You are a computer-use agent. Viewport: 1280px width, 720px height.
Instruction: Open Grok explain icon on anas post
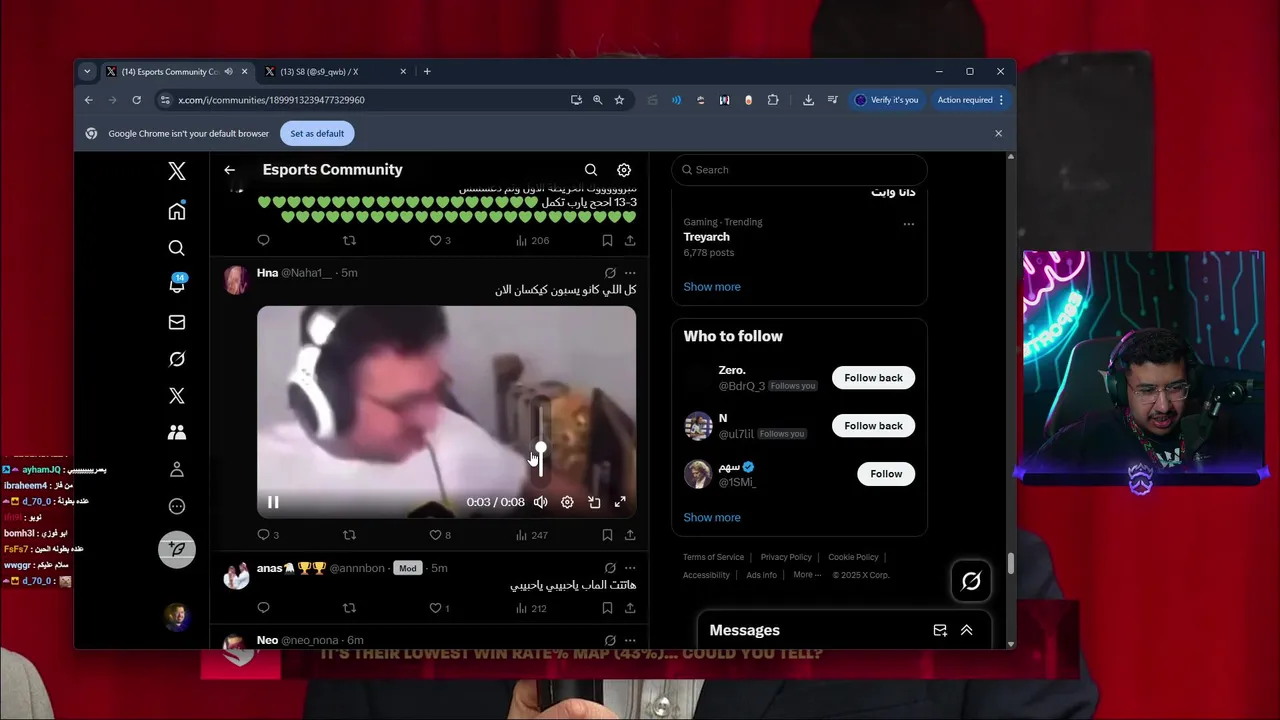[610, 568]
